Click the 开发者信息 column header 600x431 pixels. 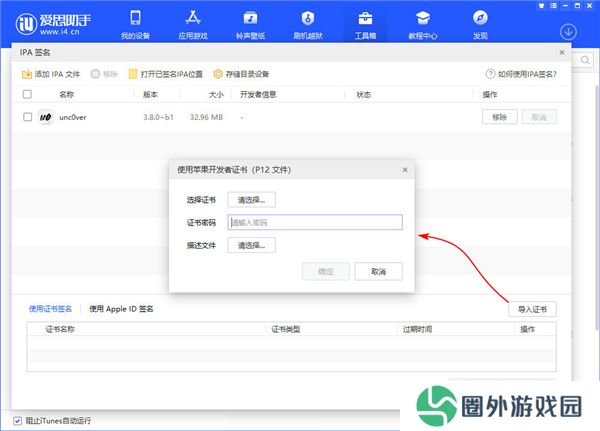tap(258, 95)
